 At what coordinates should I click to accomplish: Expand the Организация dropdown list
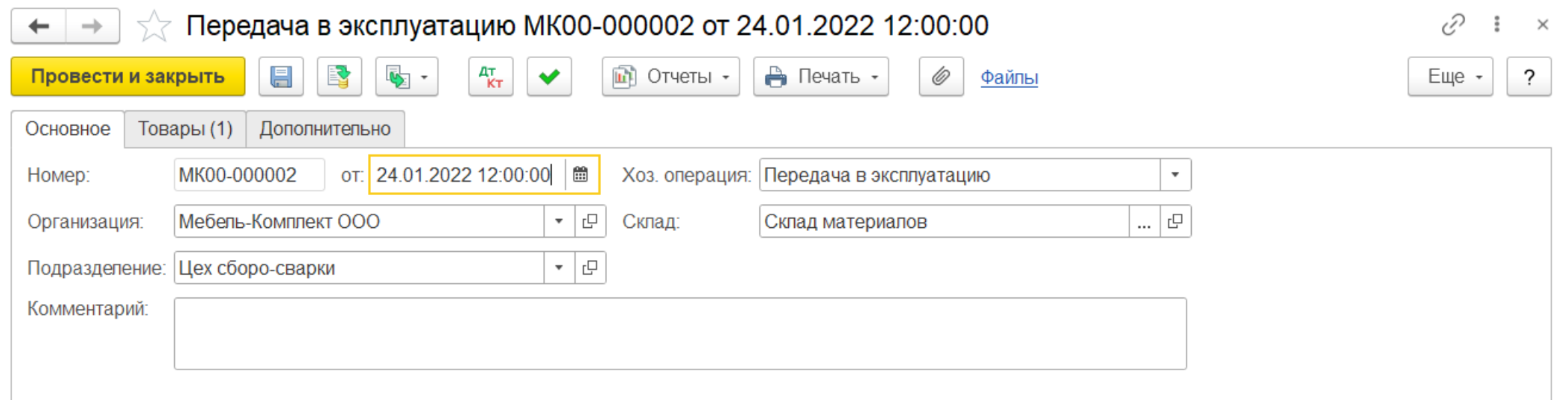559,221
